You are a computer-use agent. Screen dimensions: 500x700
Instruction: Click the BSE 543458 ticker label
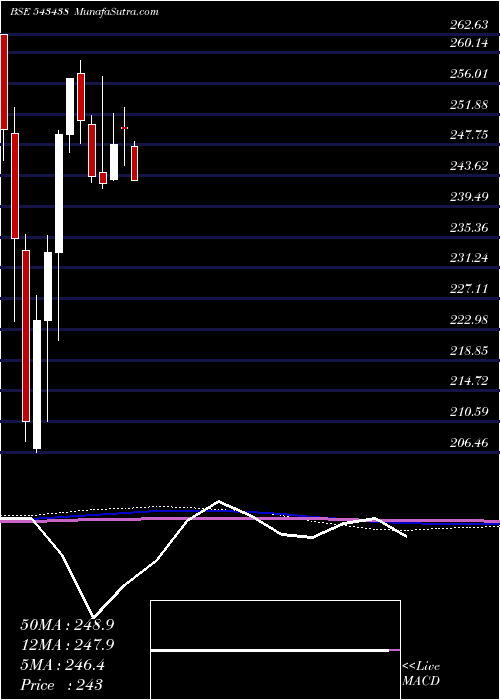[39, 12]
